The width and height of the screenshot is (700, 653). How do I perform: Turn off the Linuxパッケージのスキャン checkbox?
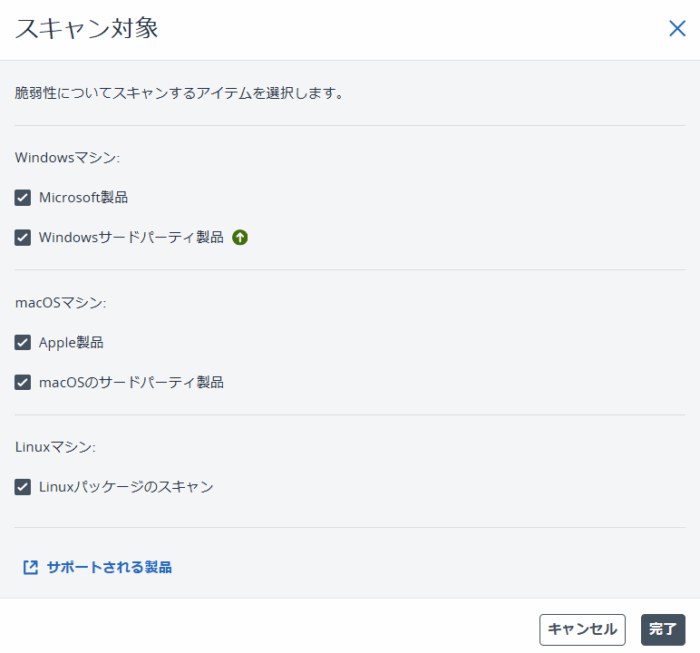pyautogui.click(x=23, y=487)
